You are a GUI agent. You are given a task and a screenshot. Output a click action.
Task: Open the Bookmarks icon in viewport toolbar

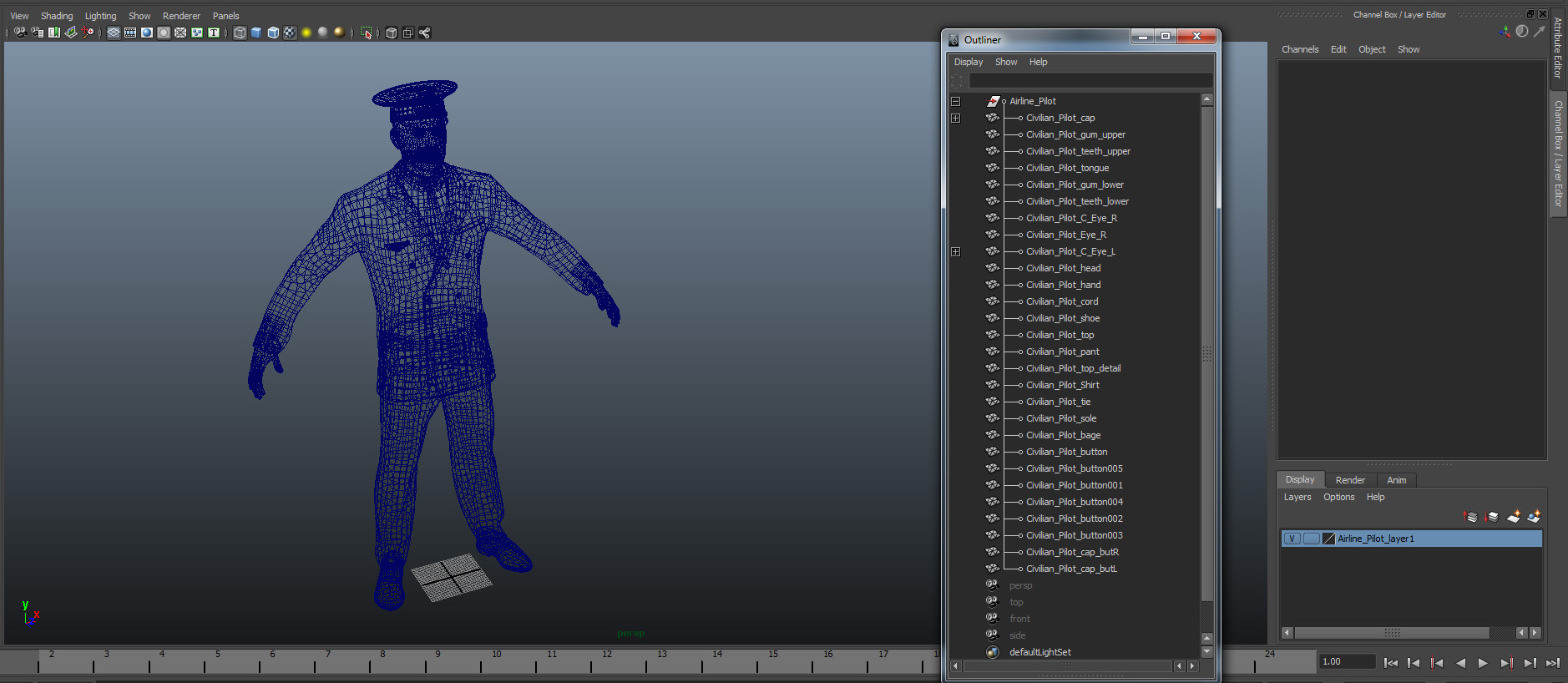pyautogui.click(x=54, y=33)
